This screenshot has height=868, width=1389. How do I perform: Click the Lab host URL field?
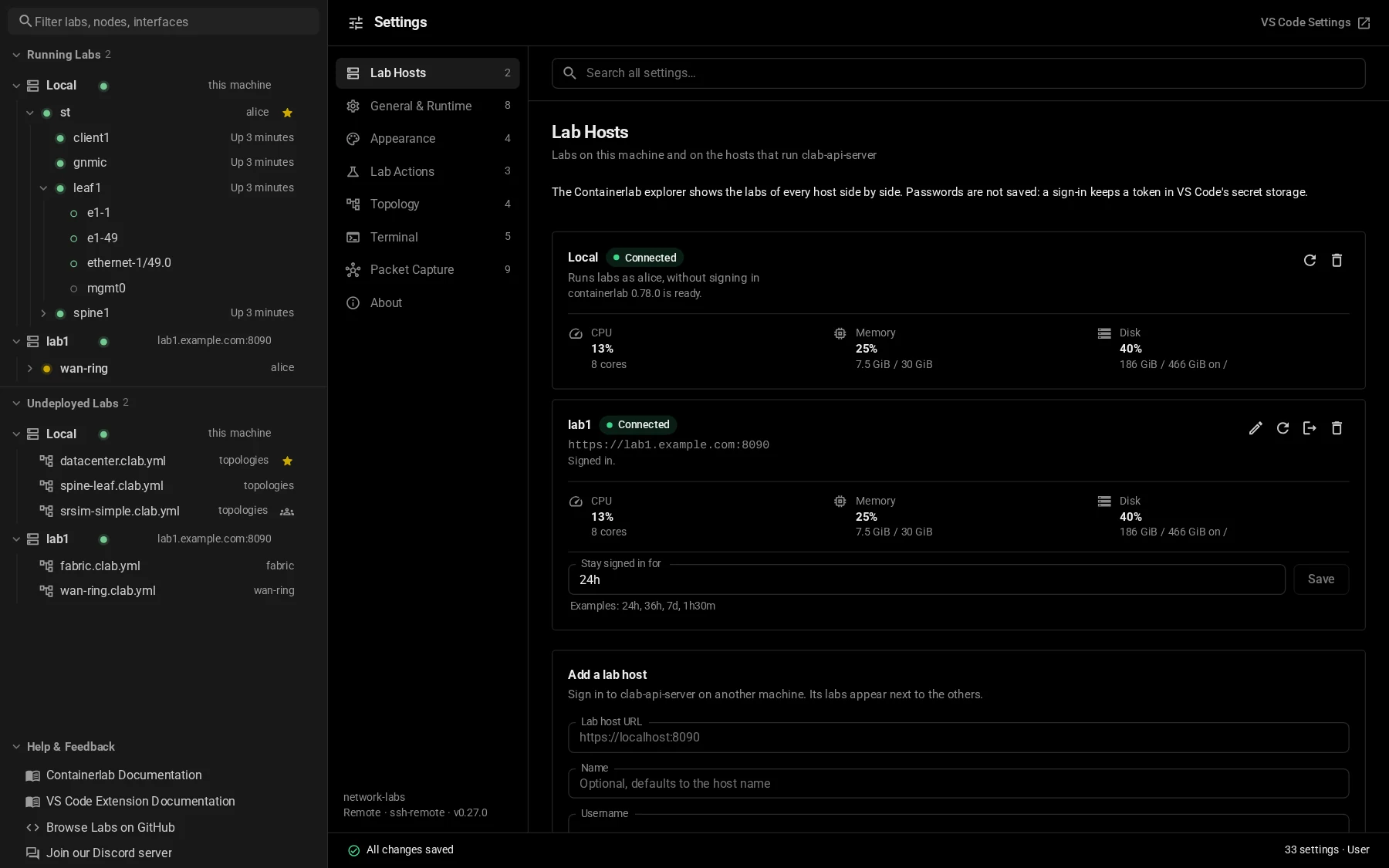[x=958, y=738]
